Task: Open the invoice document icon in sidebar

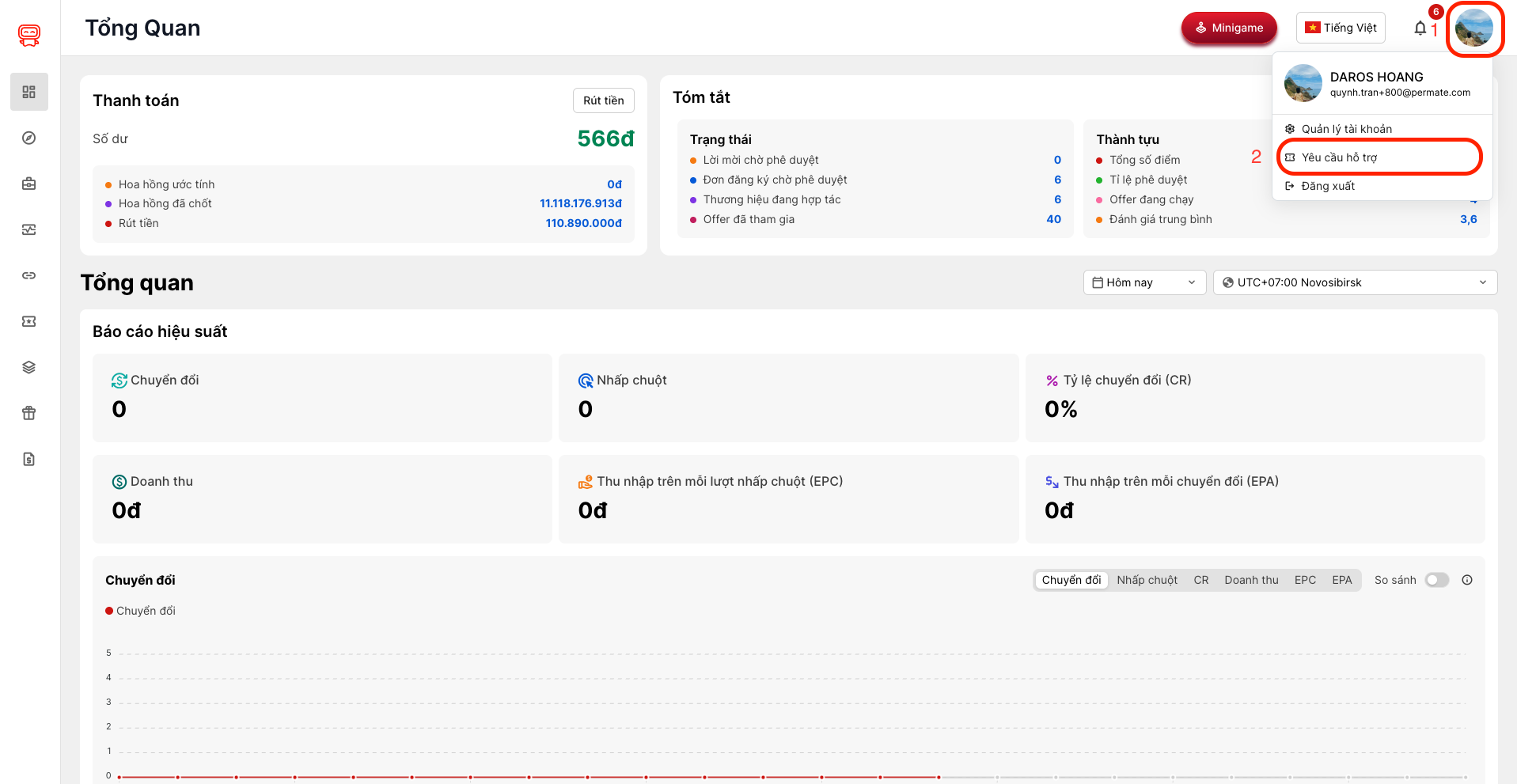Action: [x=29, y=459]
